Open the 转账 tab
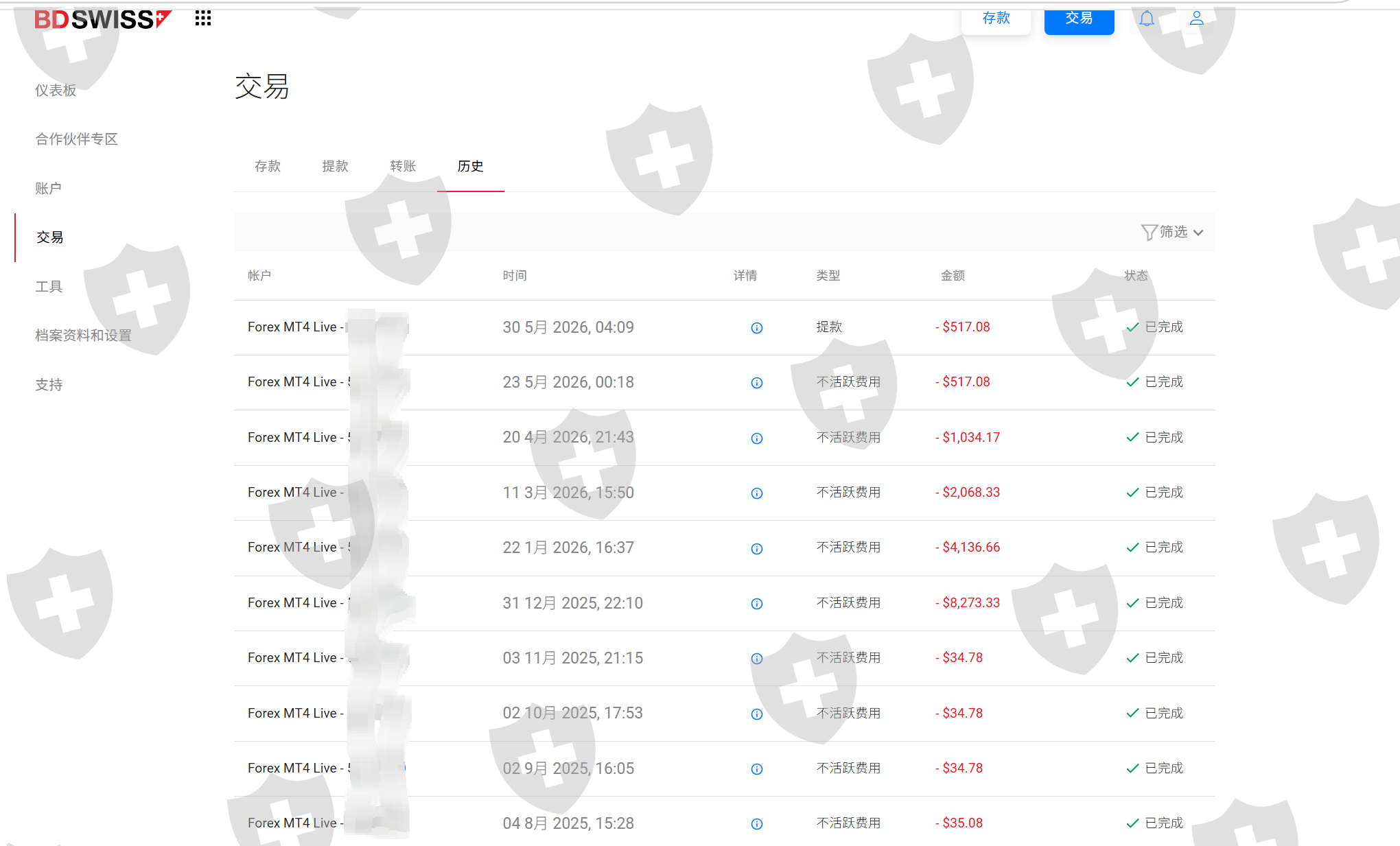This screenshot has height=846, width=1400. pos(403,166)
